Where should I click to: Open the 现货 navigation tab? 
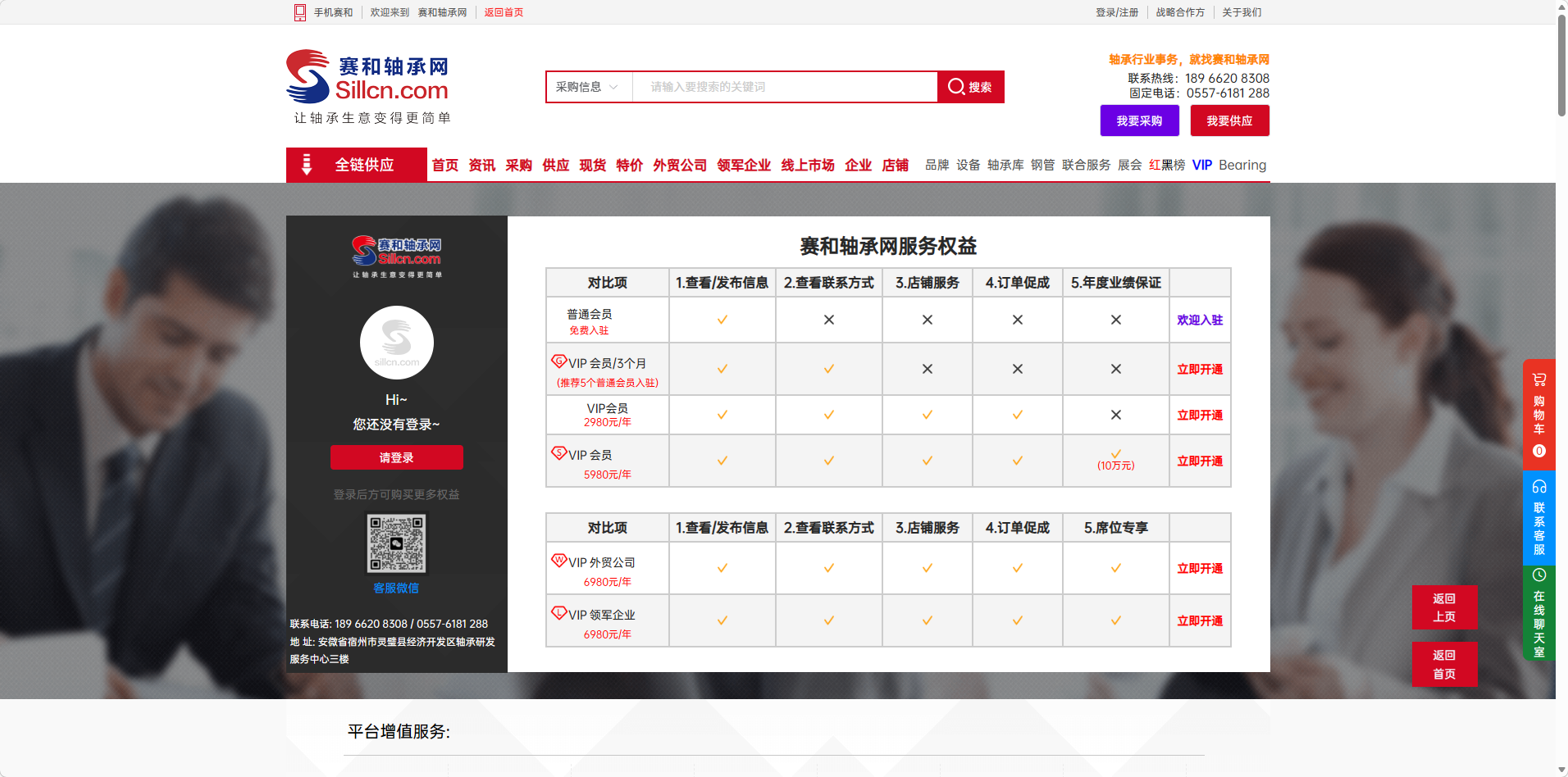(592, 166)
